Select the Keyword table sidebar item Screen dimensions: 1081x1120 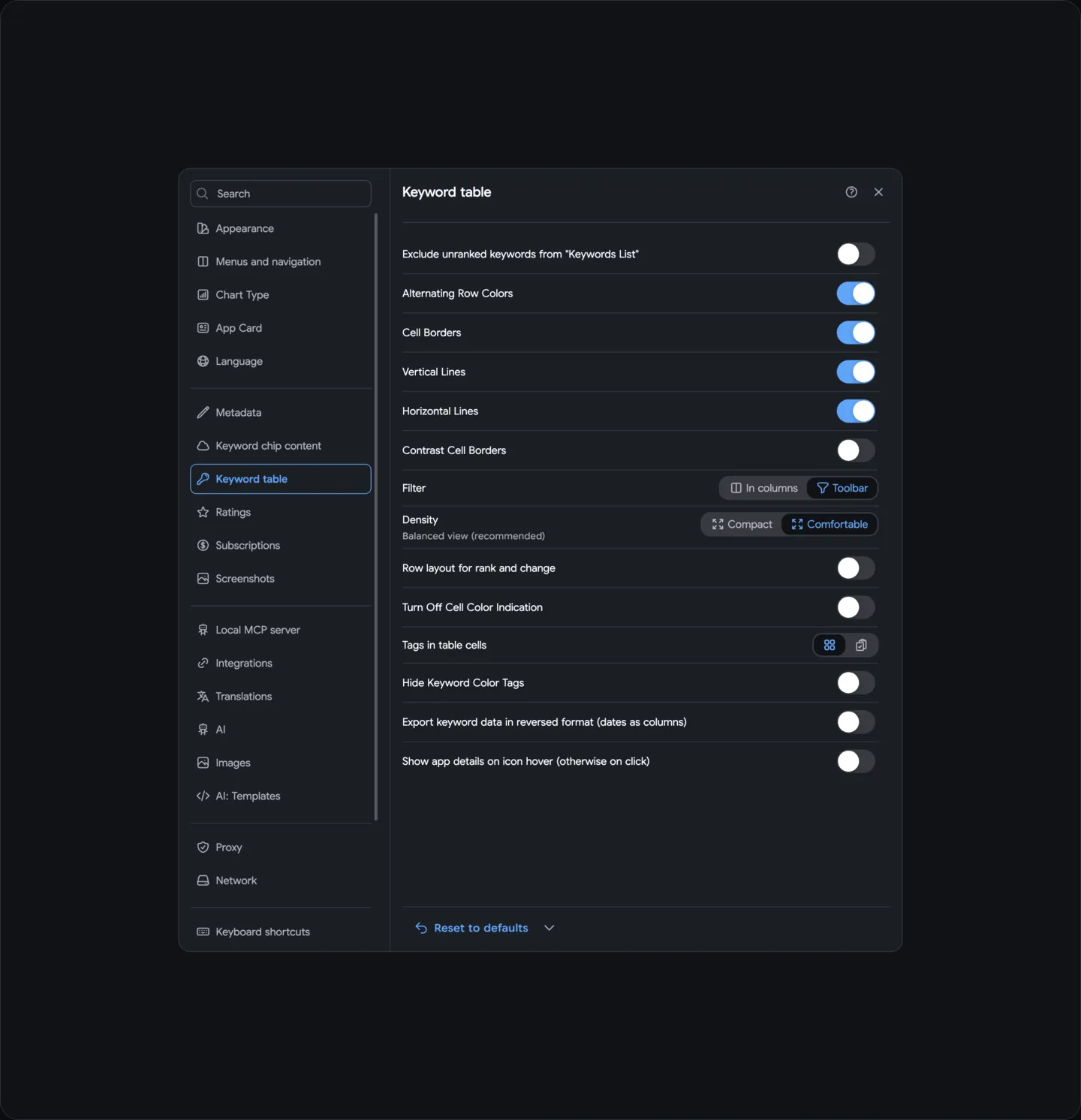[x=281, y=479]
